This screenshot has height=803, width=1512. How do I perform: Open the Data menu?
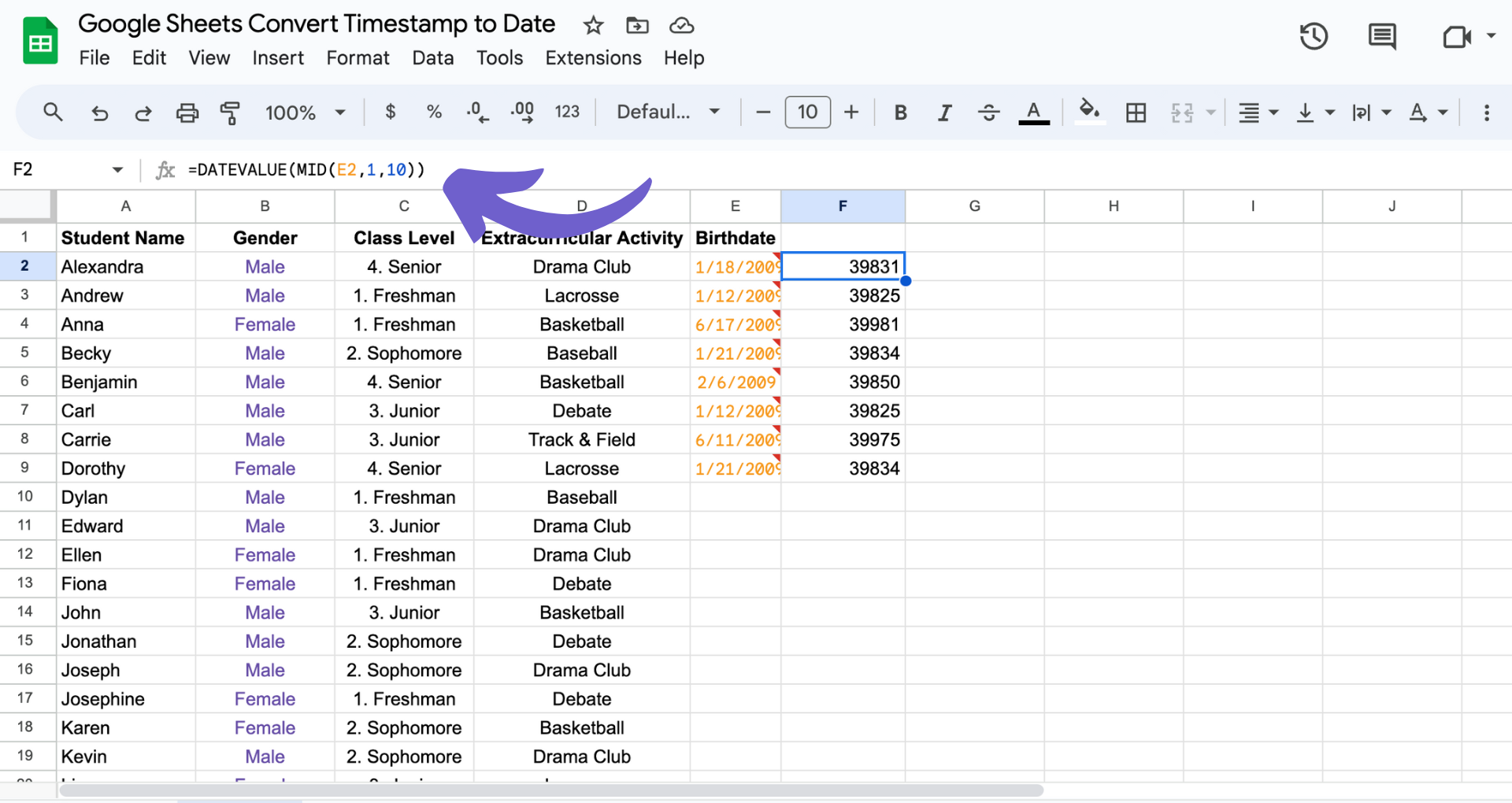[x=432, y=57]
